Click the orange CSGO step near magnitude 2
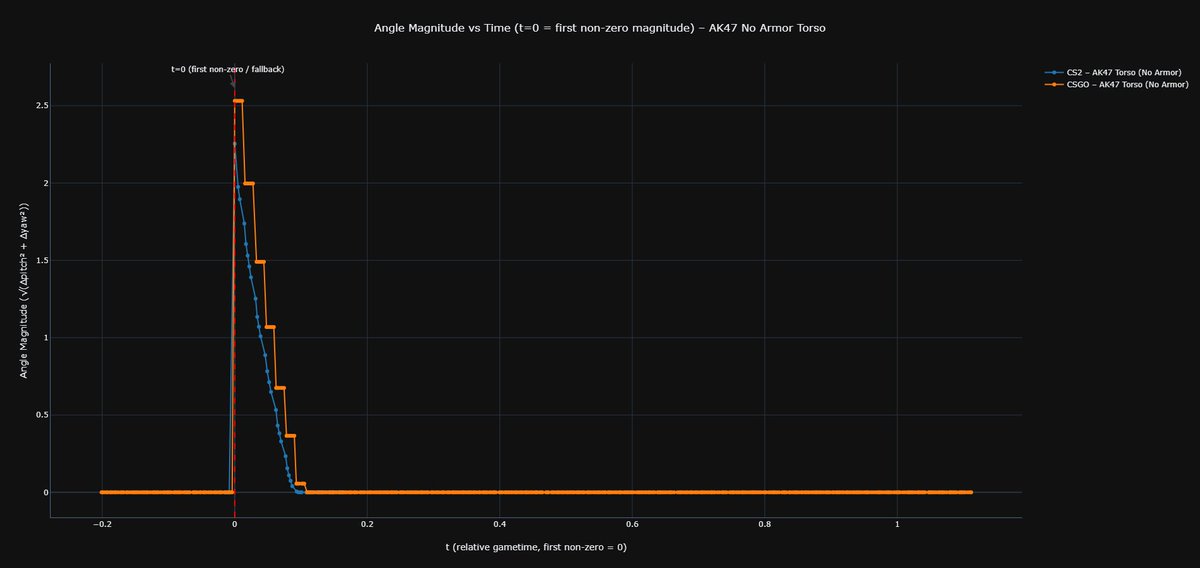This screenshot has height=568, width=1200. coord(249,183)
